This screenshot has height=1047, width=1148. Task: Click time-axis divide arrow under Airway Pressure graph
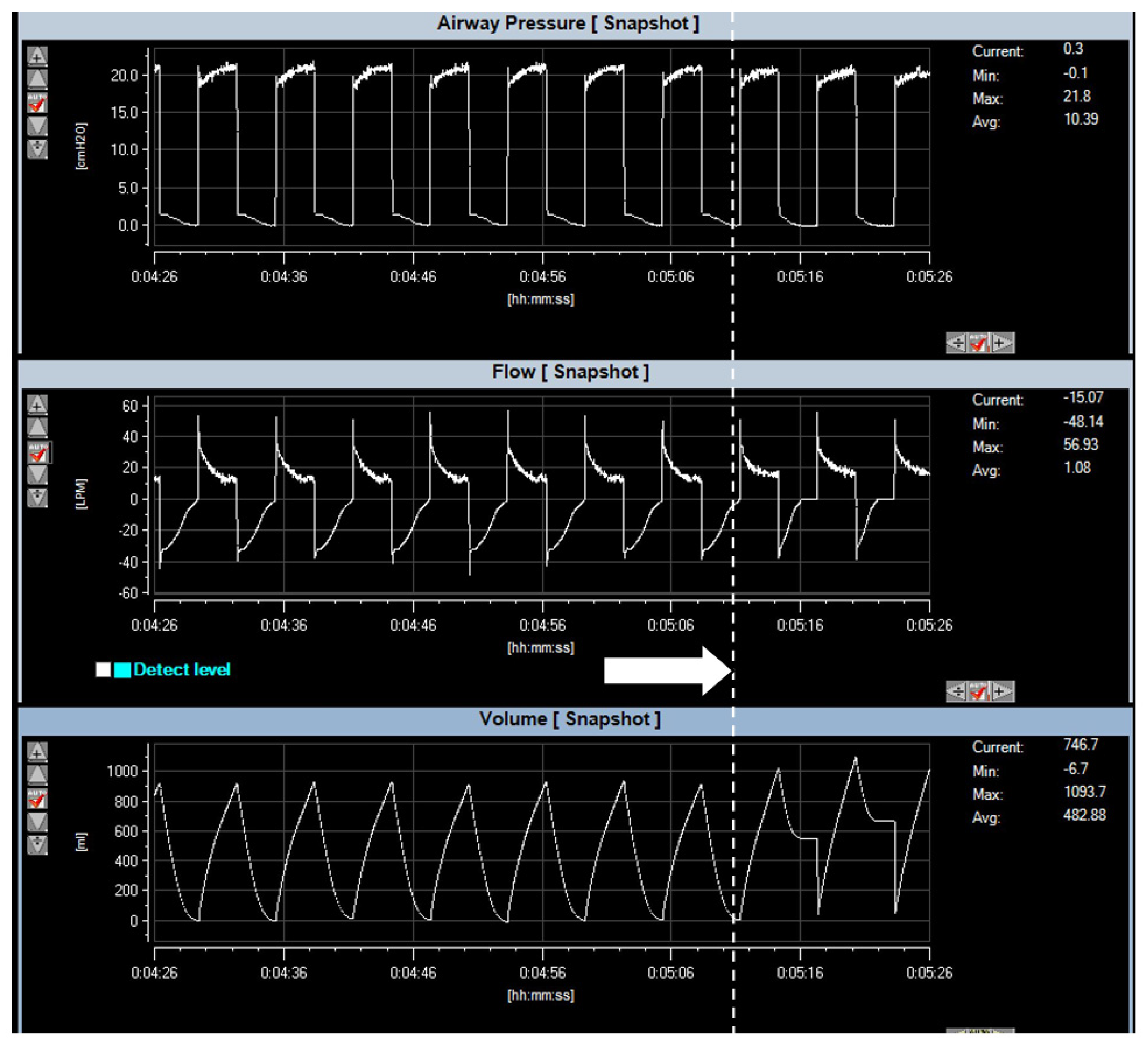click(956, 343)
